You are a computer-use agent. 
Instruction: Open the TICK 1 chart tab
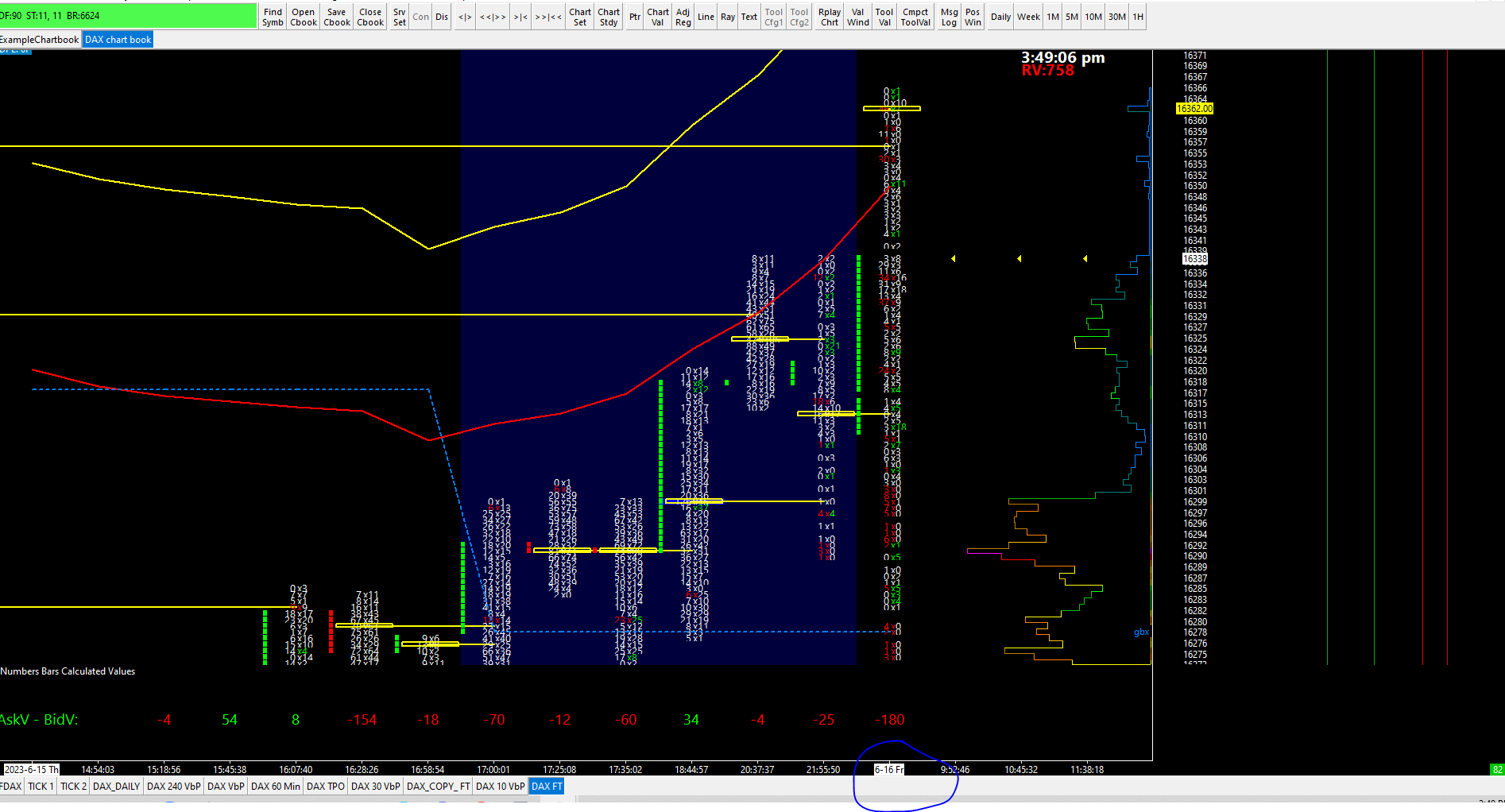pyautogui.click(x=41, y=787)
